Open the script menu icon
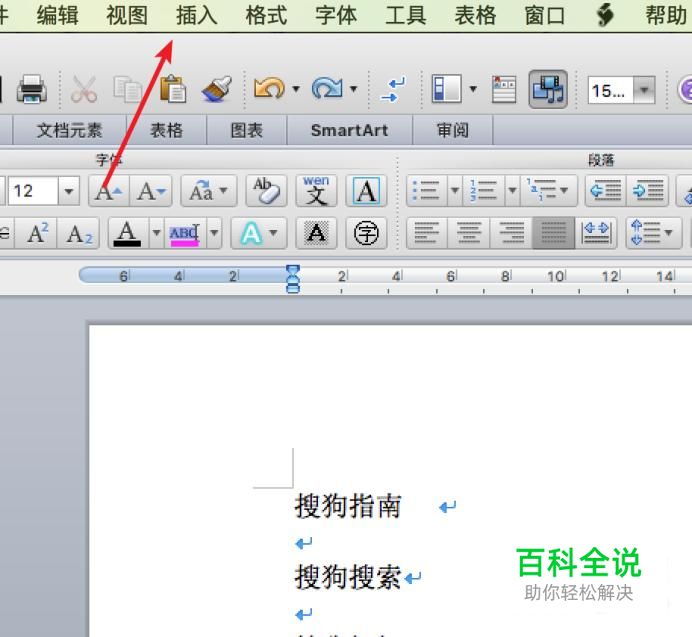 (606, 15)
